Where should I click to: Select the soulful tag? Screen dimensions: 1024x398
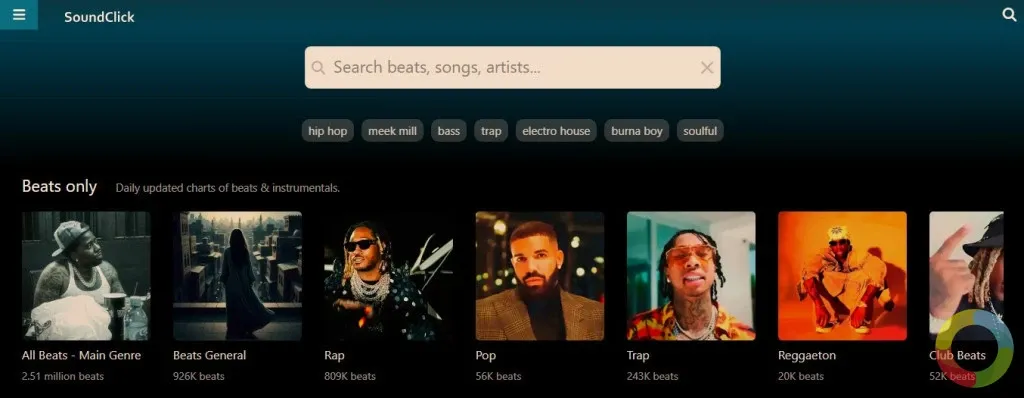(x=700, y=131)
